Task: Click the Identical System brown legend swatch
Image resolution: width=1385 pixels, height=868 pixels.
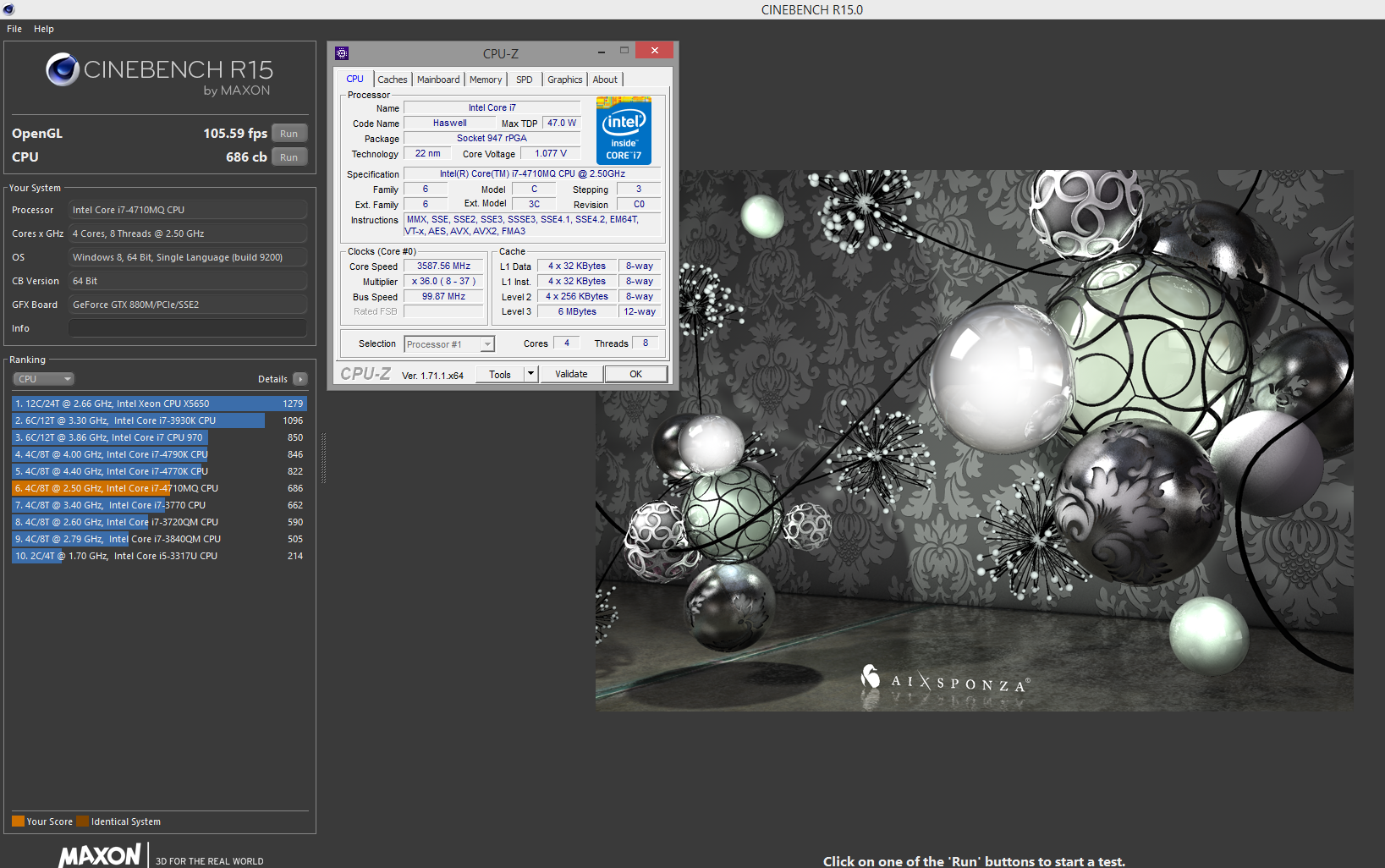Action: 82,821
